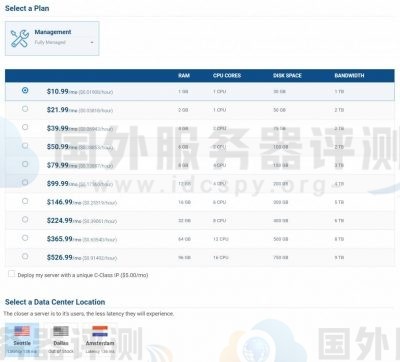The width and height of the screenshot is (400, 362).
Task: Select the $146.99 plan radio button
Action: (25, 201)
